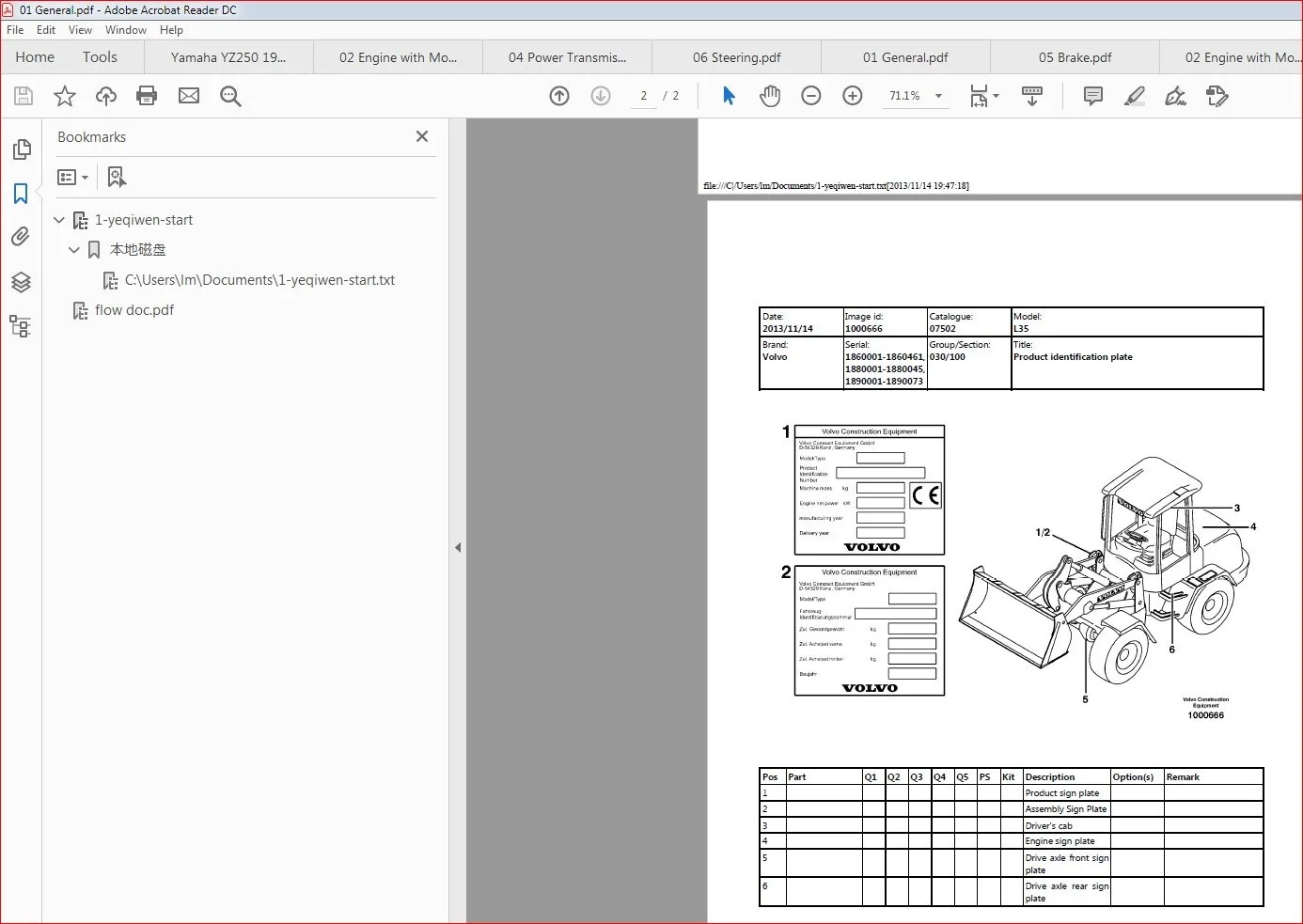Collapse the left navigation pane arrow

click(x=458, y=547)
